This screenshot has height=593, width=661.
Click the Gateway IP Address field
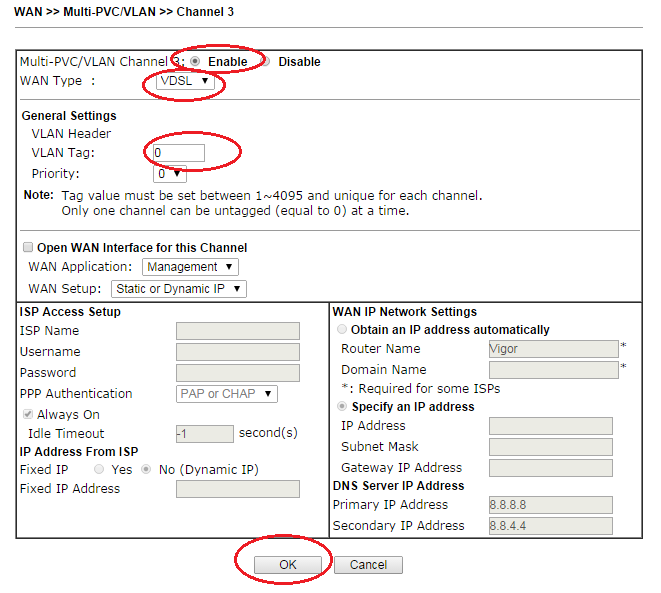550,467
